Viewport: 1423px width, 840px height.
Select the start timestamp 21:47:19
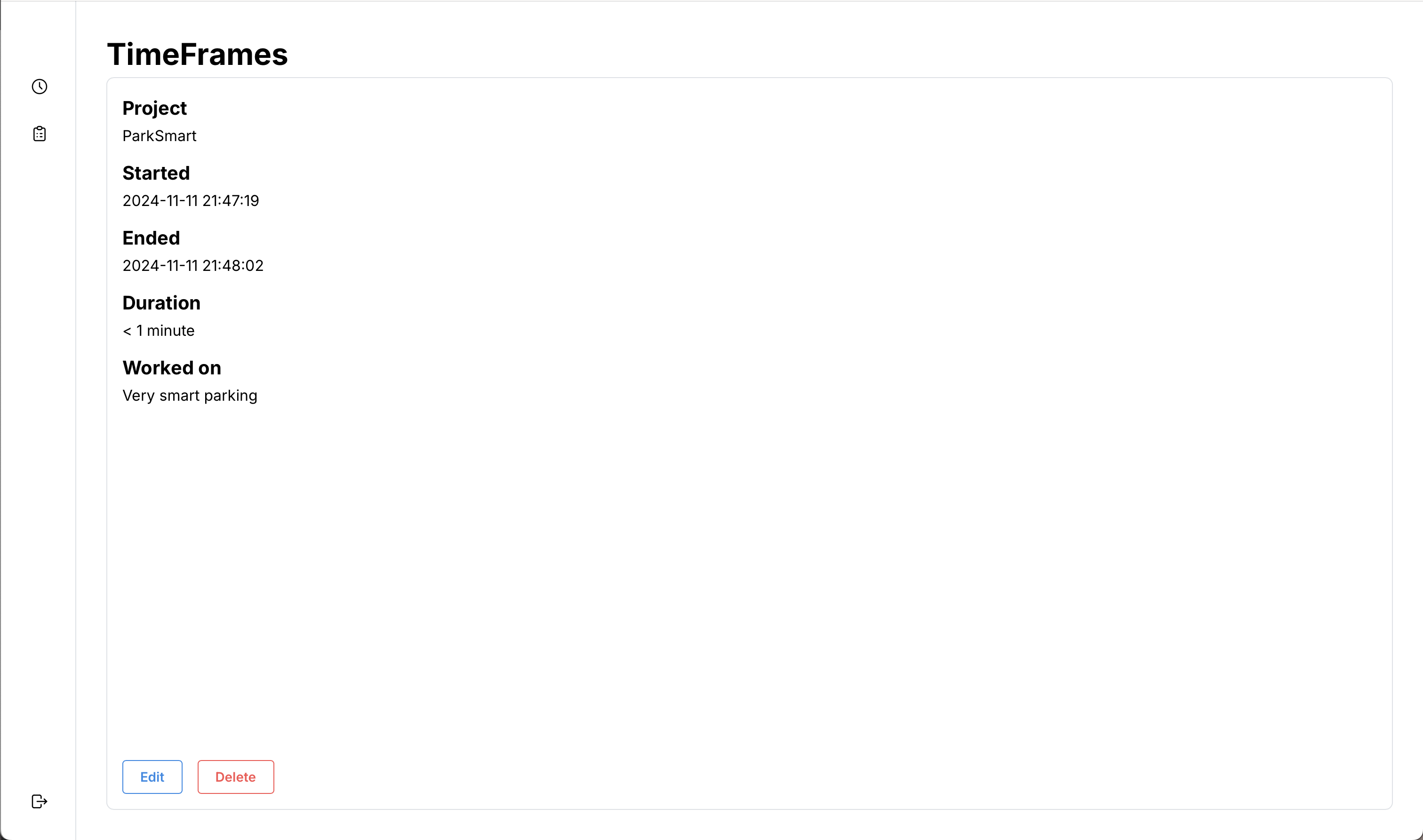click(x=231, y=201)
